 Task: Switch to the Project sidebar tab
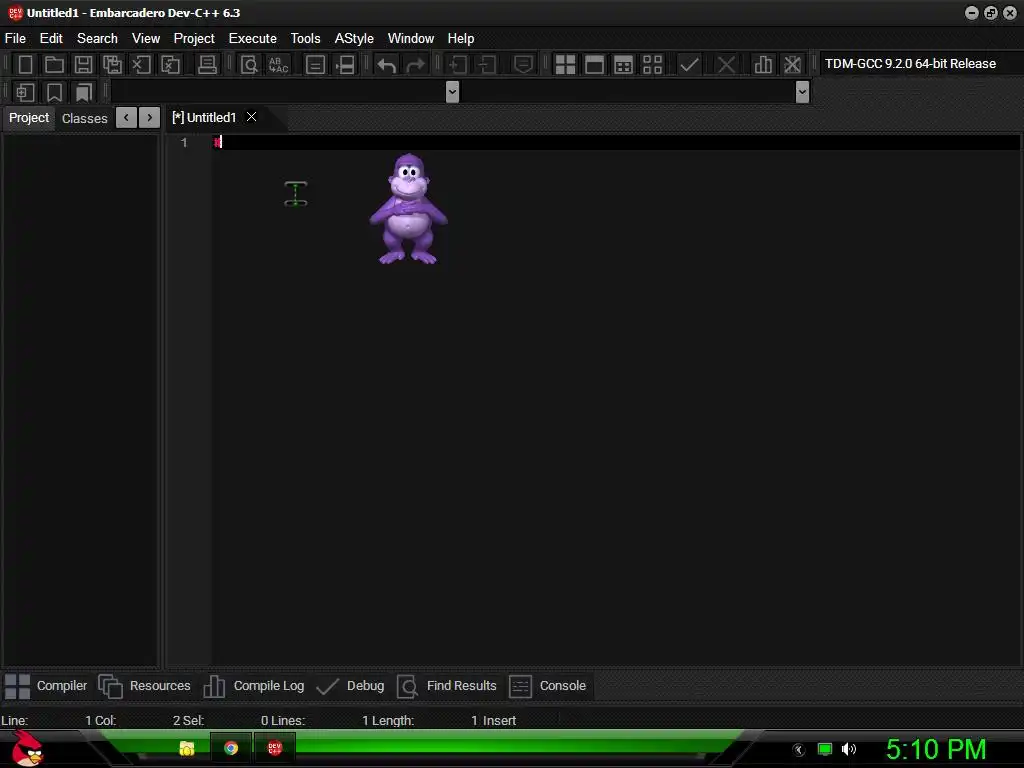tap(29, 118)
